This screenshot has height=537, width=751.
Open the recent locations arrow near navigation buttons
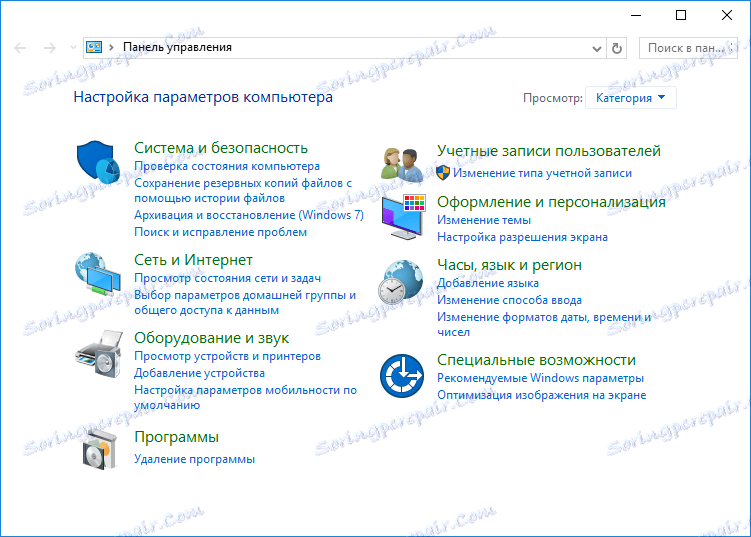73,47
